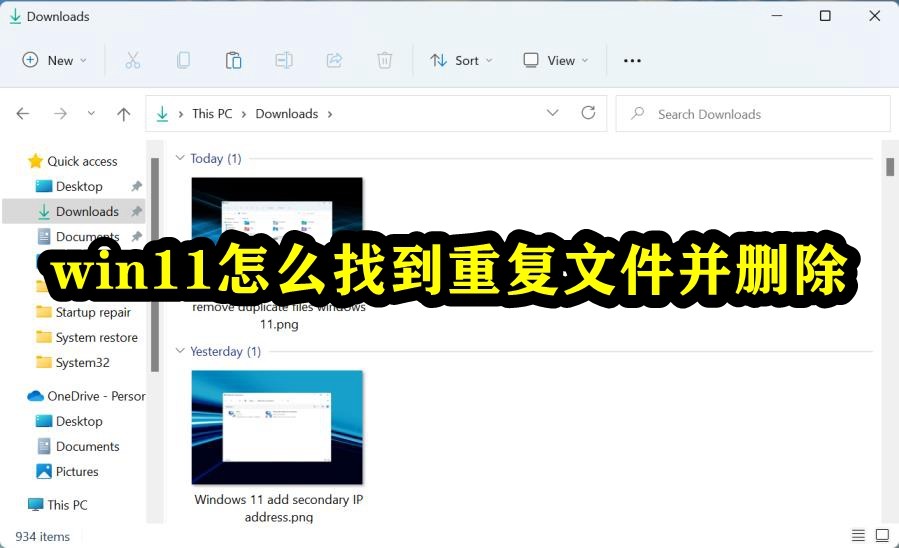Click the Paste clipboard icon
This screenshot has height=548, width=899.
pyautogui.click(x=233, y=60)
